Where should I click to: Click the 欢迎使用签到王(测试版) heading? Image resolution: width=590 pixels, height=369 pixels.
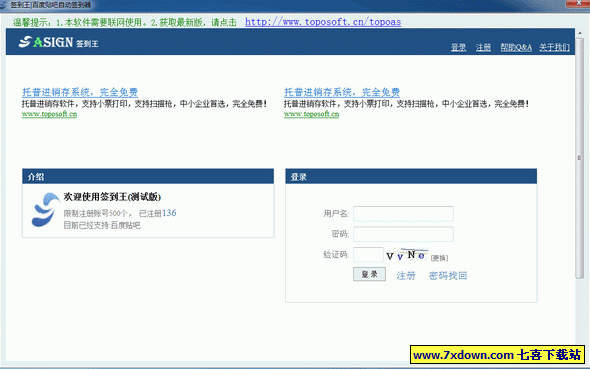[112, 197]
